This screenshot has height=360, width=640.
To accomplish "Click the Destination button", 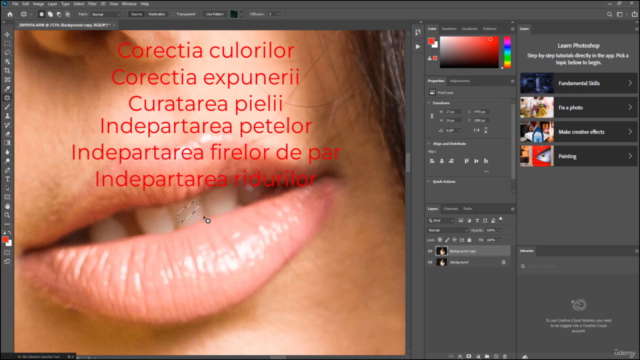I will pos(157,14).
